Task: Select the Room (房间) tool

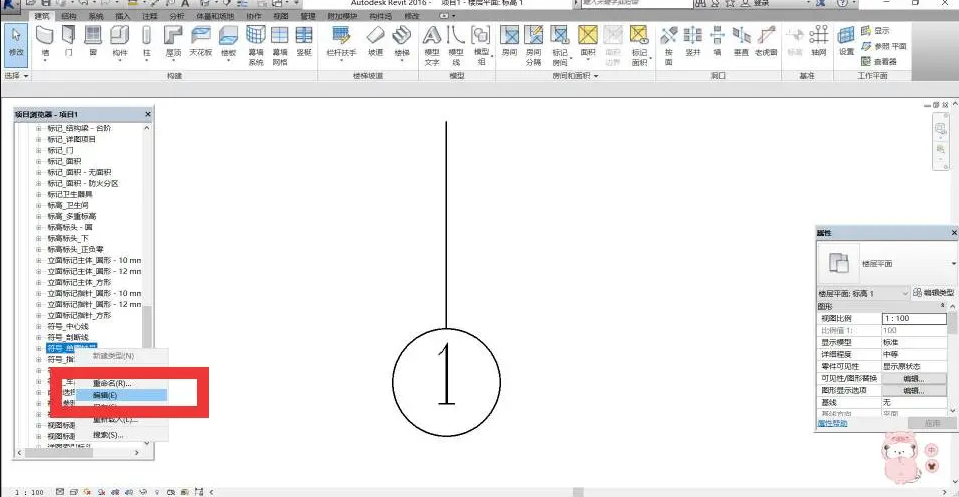Action: 509,42
